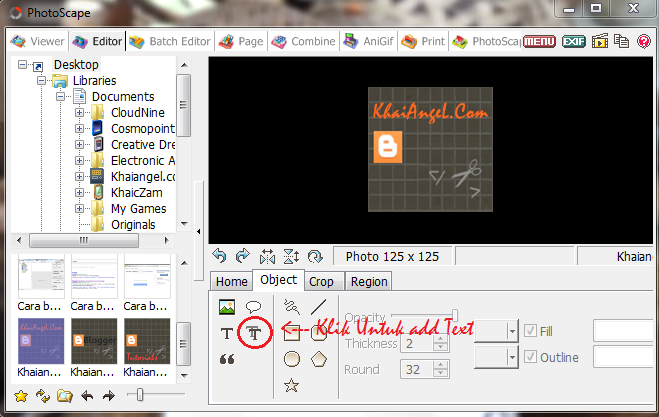Open the Help question mark icon
Viewport: 659px width, 417px height.
(643, 41)
